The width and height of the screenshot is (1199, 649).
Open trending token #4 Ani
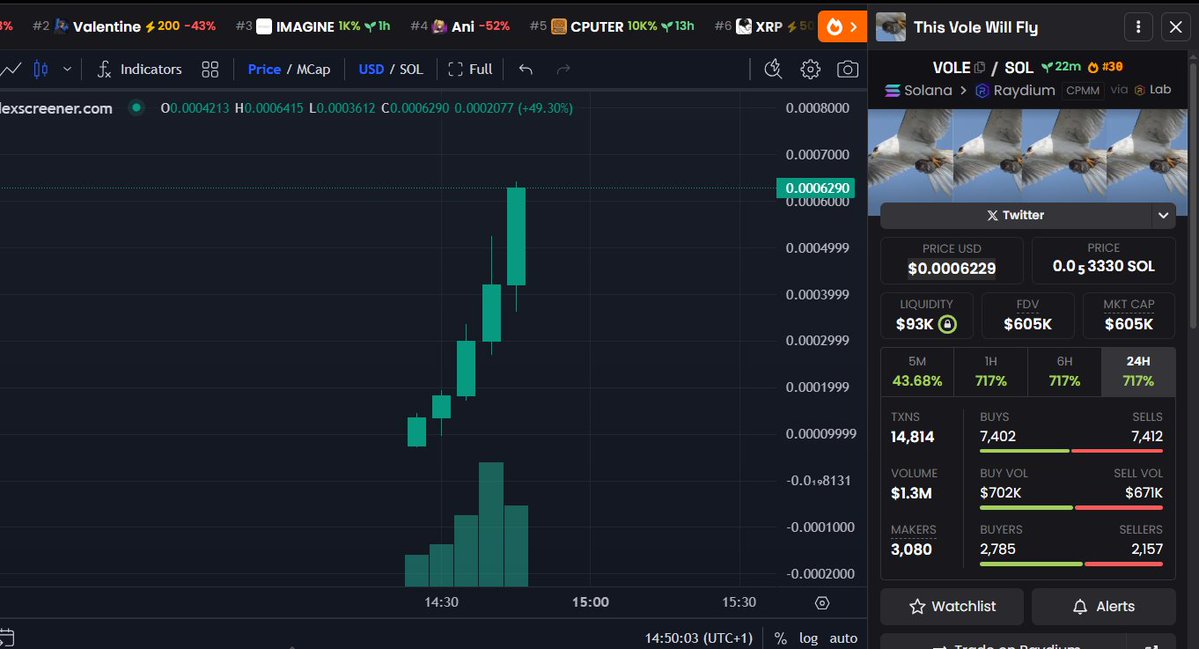[x=460, y=26]
